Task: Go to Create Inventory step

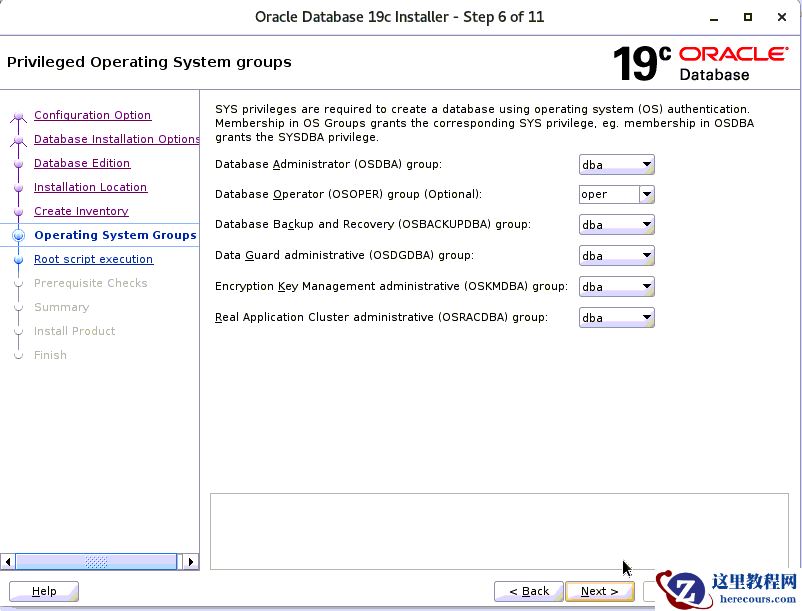Action: point(81,211)
